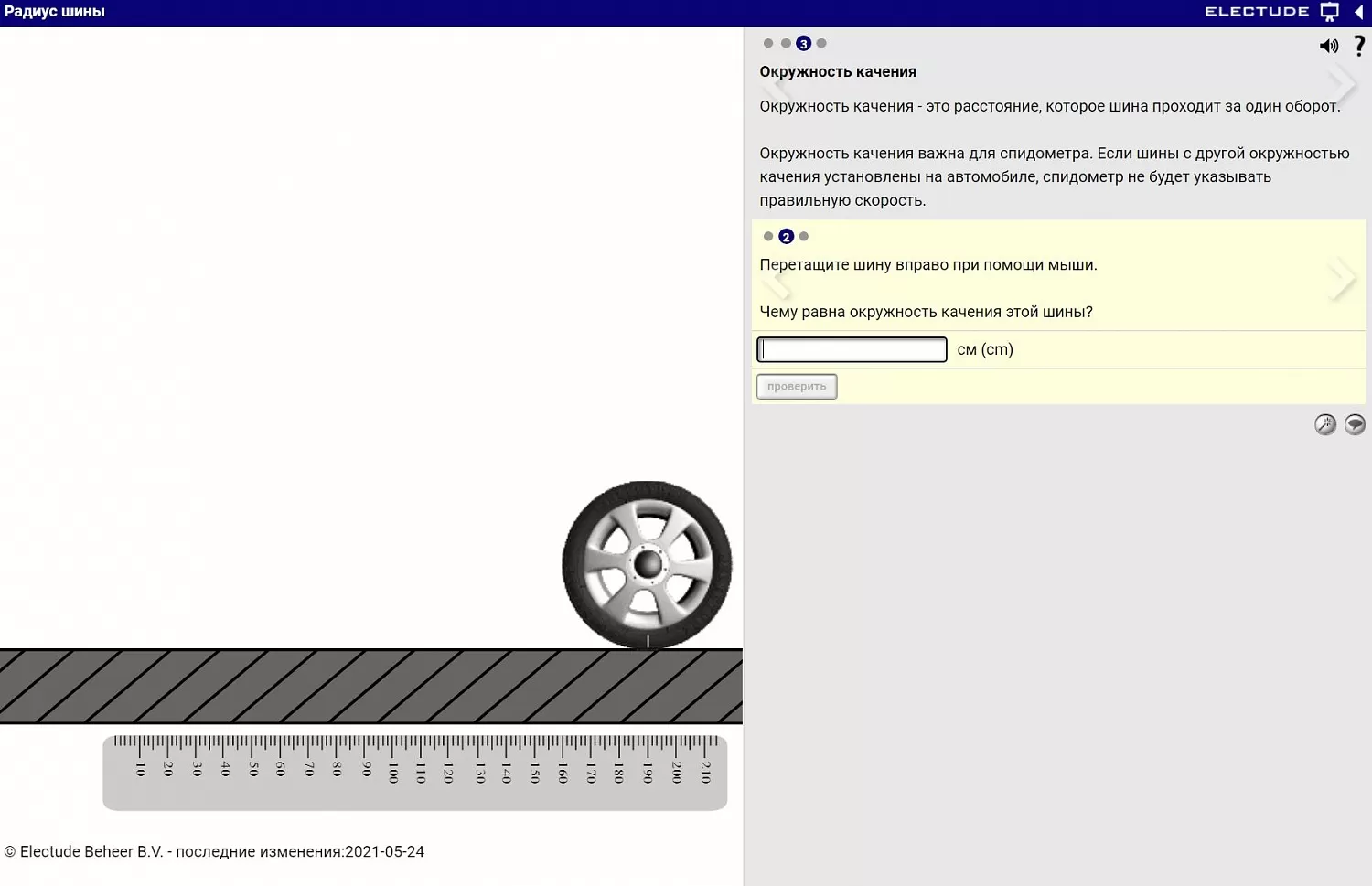Click the next arrow in yellow question panel
This screenshot has width=1372, height=886.
tap(1342, 278)
